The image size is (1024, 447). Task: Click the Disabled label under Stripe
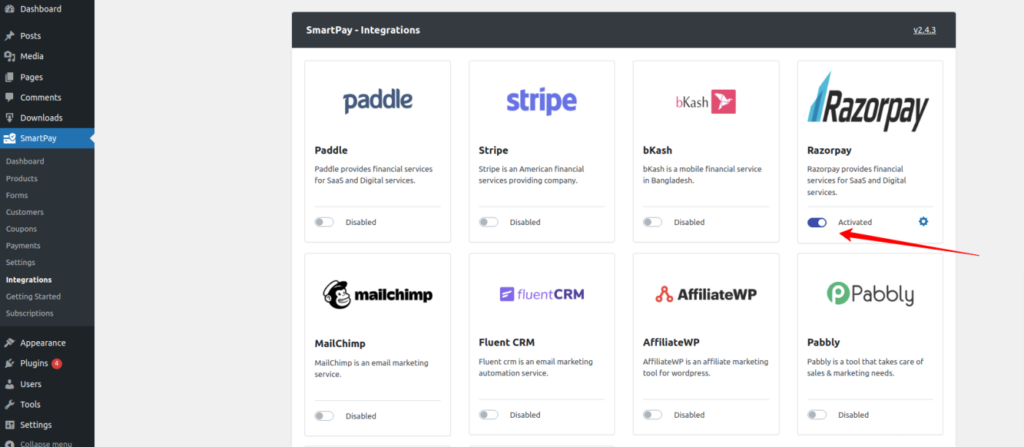point(525,222)
